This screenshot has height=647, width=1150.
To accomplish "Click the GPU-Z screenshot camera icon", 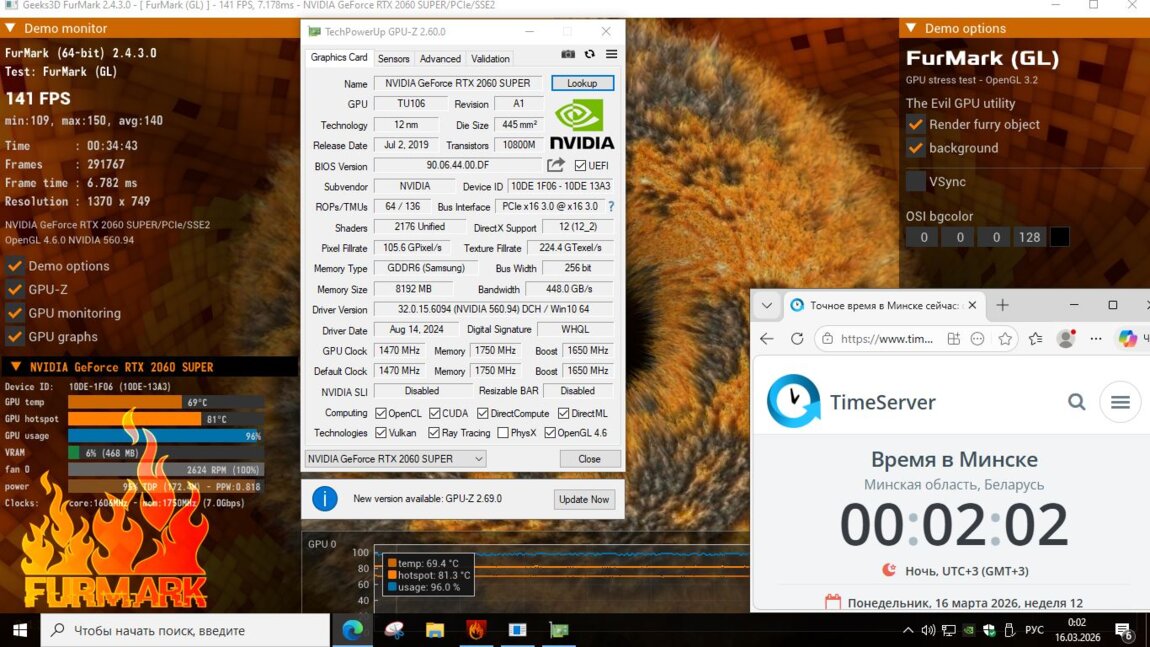I will pos(568,55).
